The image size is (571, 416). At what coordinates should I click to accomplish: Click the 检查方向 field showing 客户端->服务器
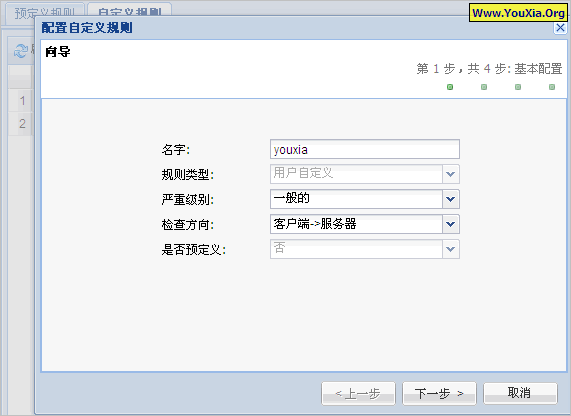coord(357,224)
